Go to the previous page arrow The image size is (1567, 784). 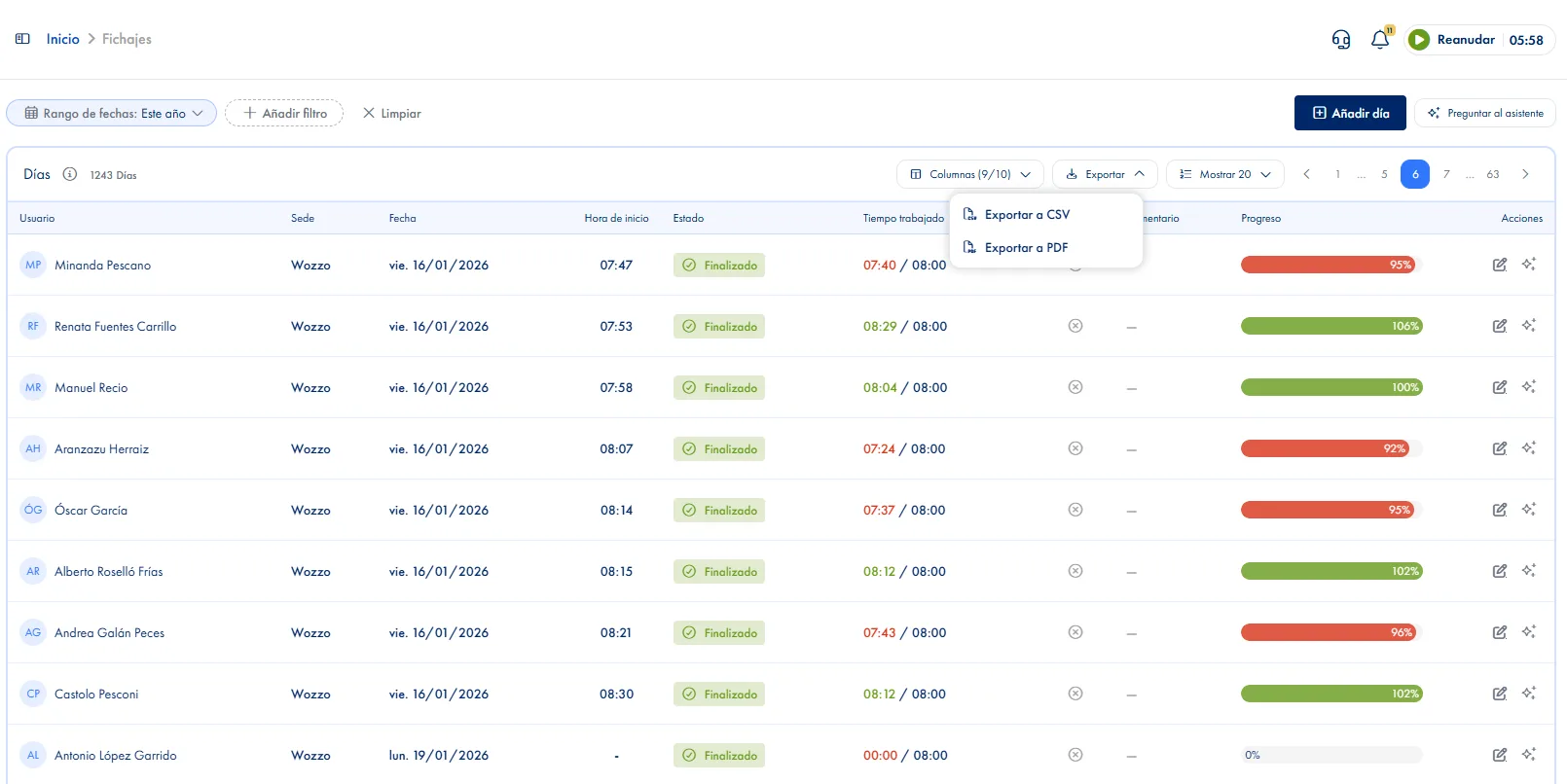1306,174
